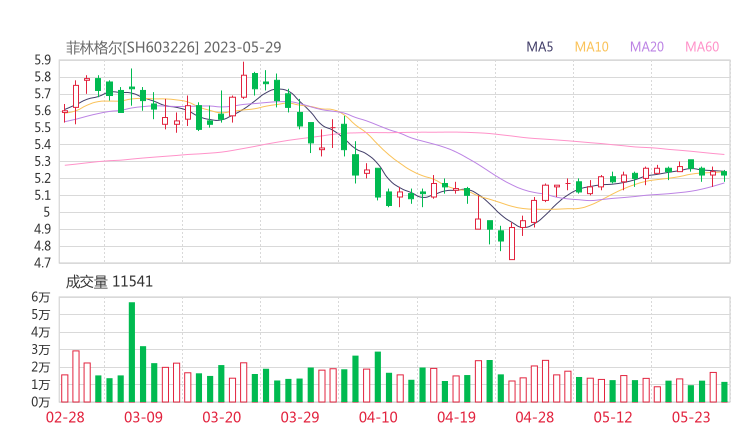Click the 05-12 date label

coord(613,417)
